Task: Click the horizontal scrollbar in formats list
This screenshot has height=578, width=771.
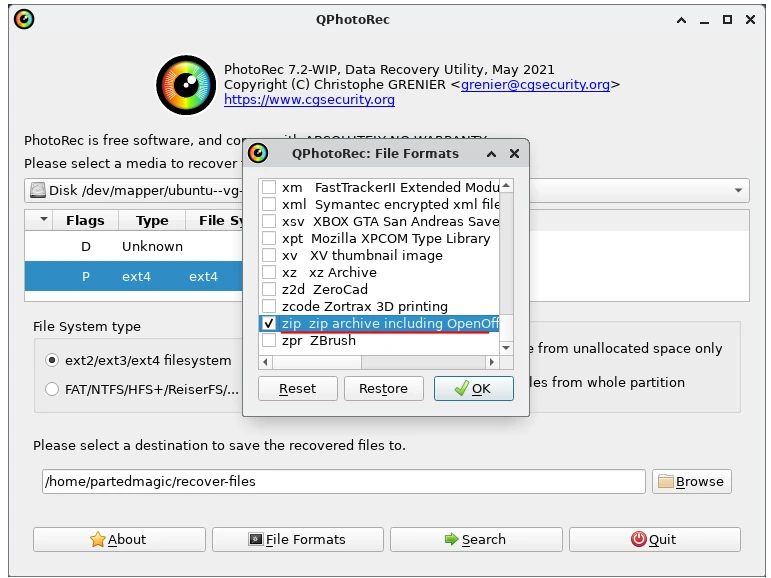Action: click(x=380, y=360)
